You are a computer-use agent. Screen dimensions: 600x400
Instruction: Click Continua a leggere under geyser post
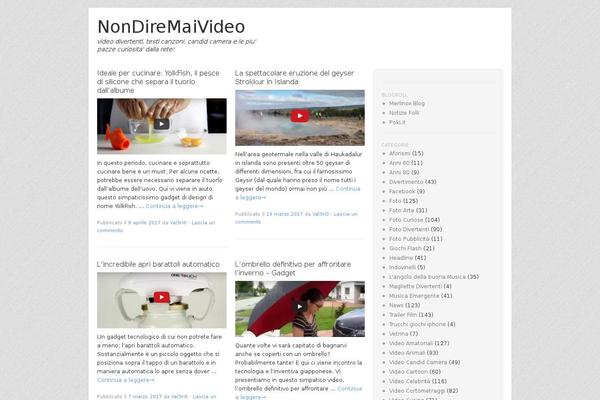pyautogui.click(x=298, y=193)
